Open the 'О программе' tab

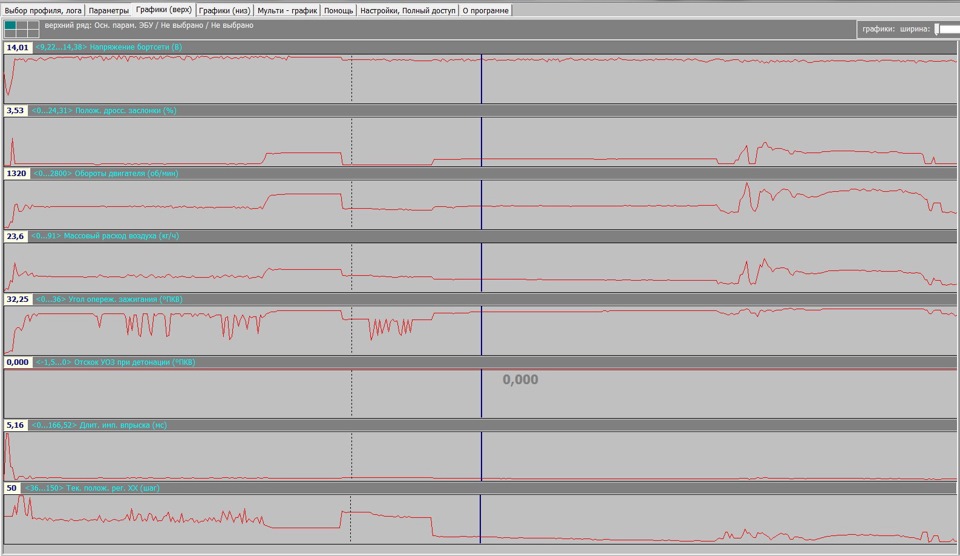point(485,10)
